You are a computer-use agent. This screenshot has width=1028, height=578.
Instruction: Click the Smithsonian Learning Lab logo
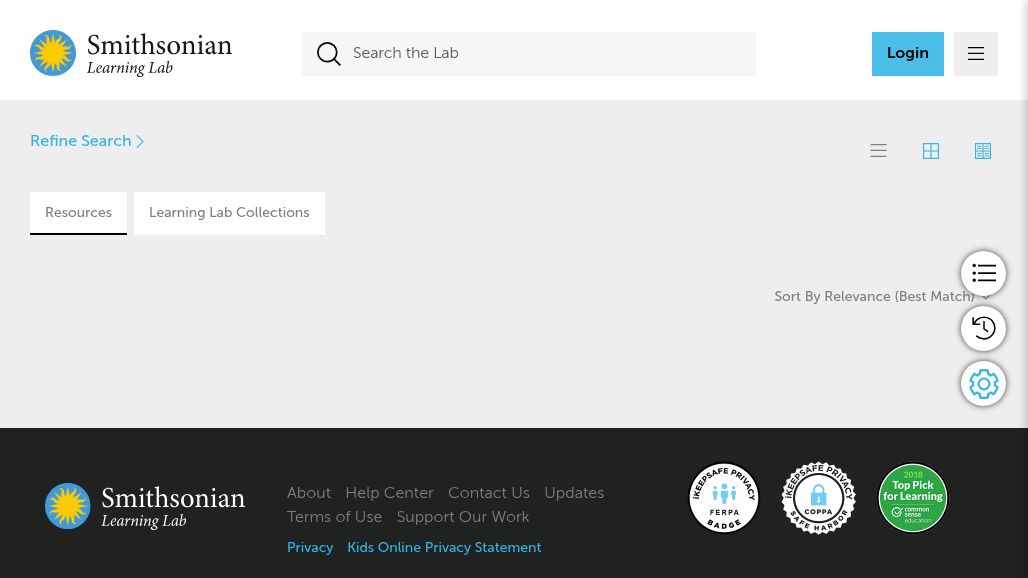pyautogui.click(x=131, y=53)
